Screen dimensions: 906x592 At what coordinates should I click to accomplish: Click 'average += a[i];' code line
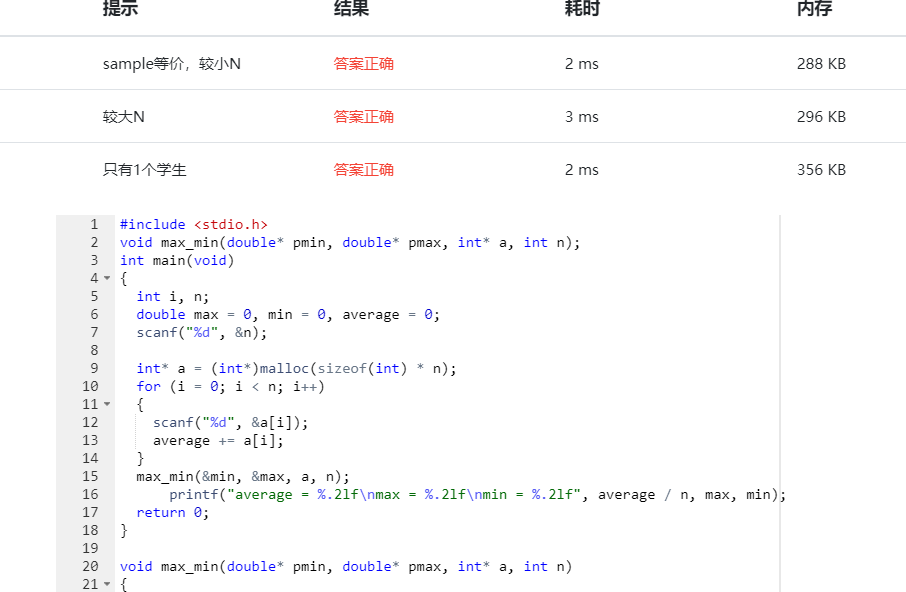[x=218, y=441]
